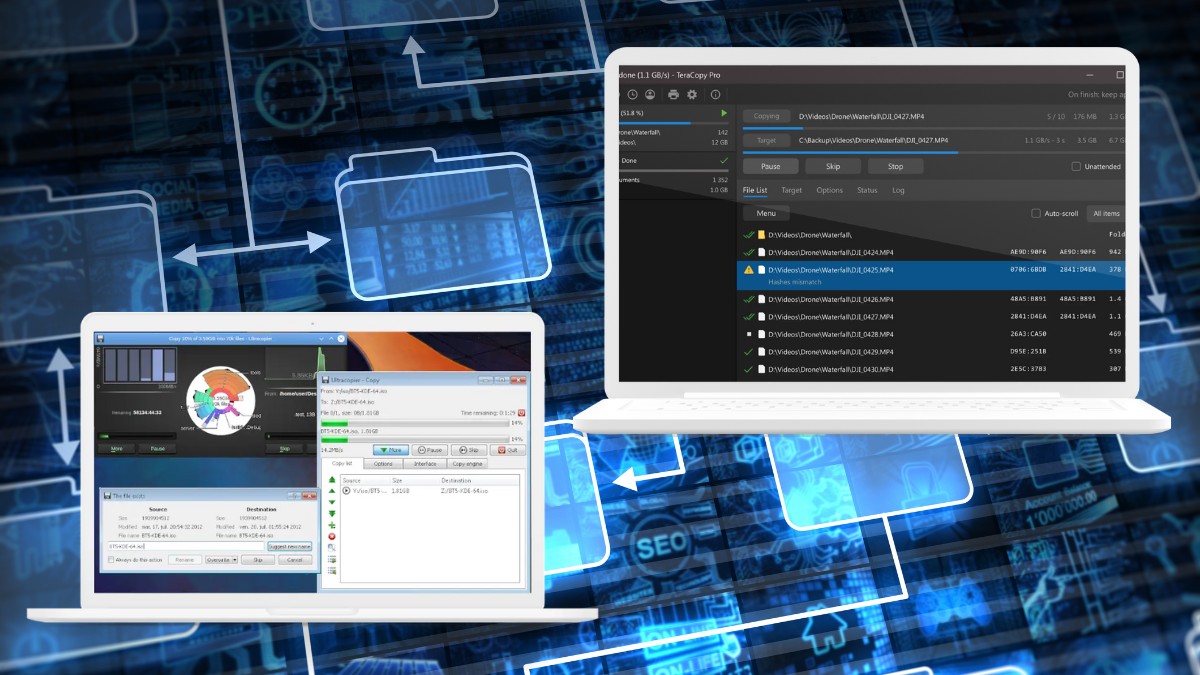The width and height of the screenshot is (1200, 675).
Task: Toggle the Auto-scroll checkbox
Action: click(1036, 213)
